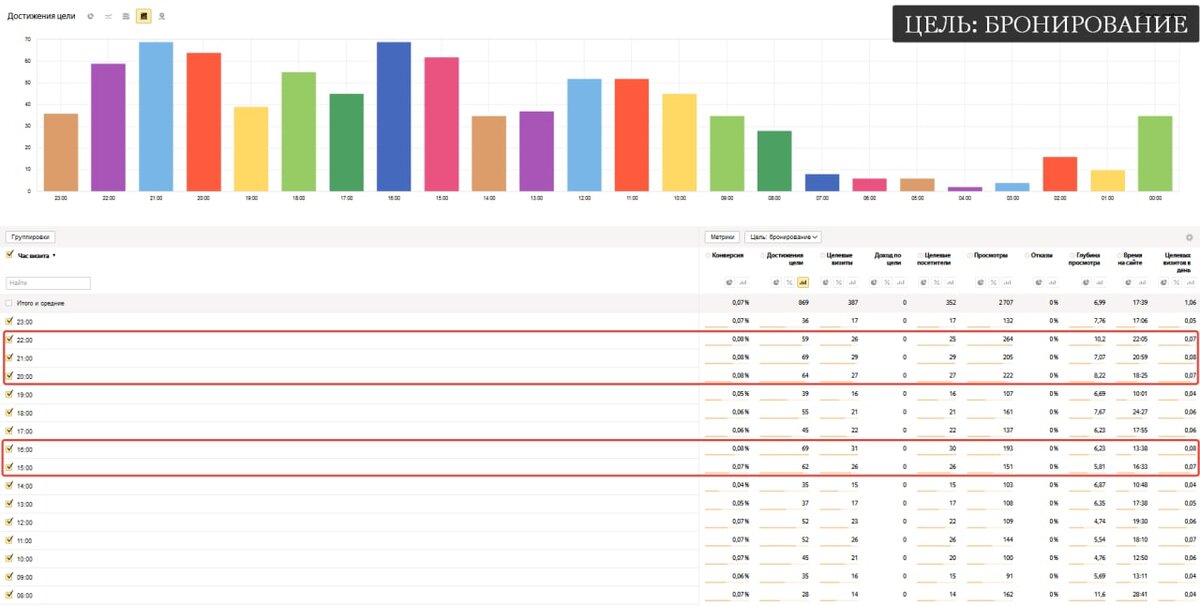
Task: Uncheck the 16:00 row checkbox
Action: [x=10, y=449]
